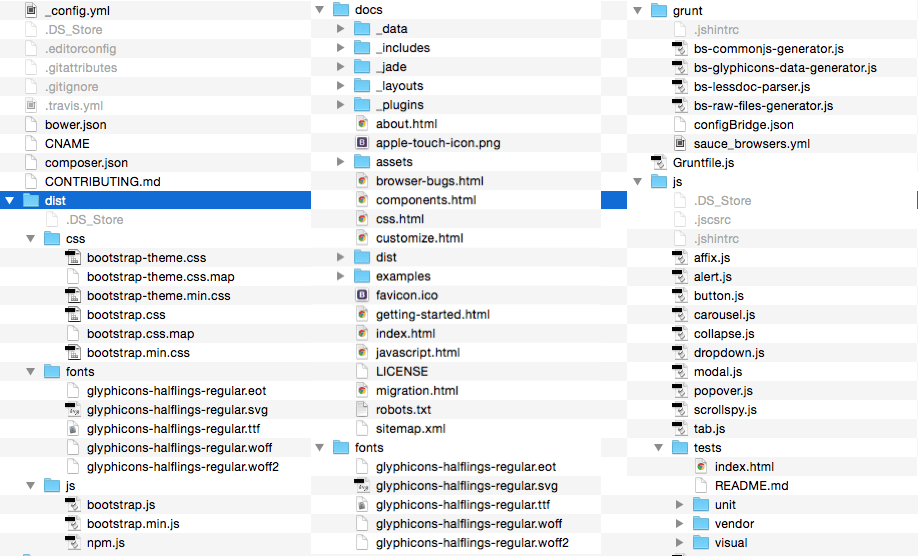Click the docs folder icon
Viewport: 918px width, 556px height.
click(341, 9)
